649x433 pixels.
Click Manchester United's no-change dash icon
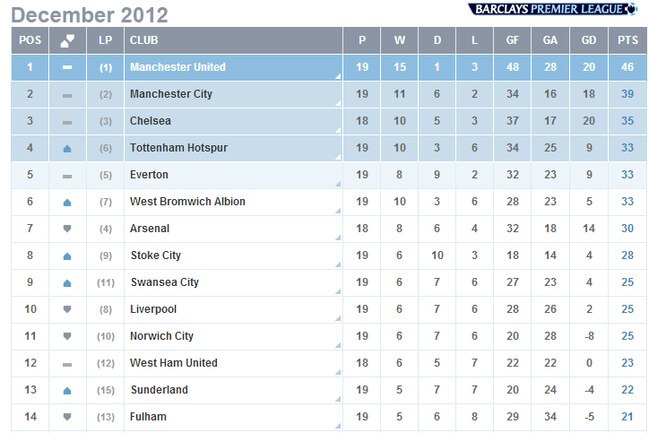67,67
